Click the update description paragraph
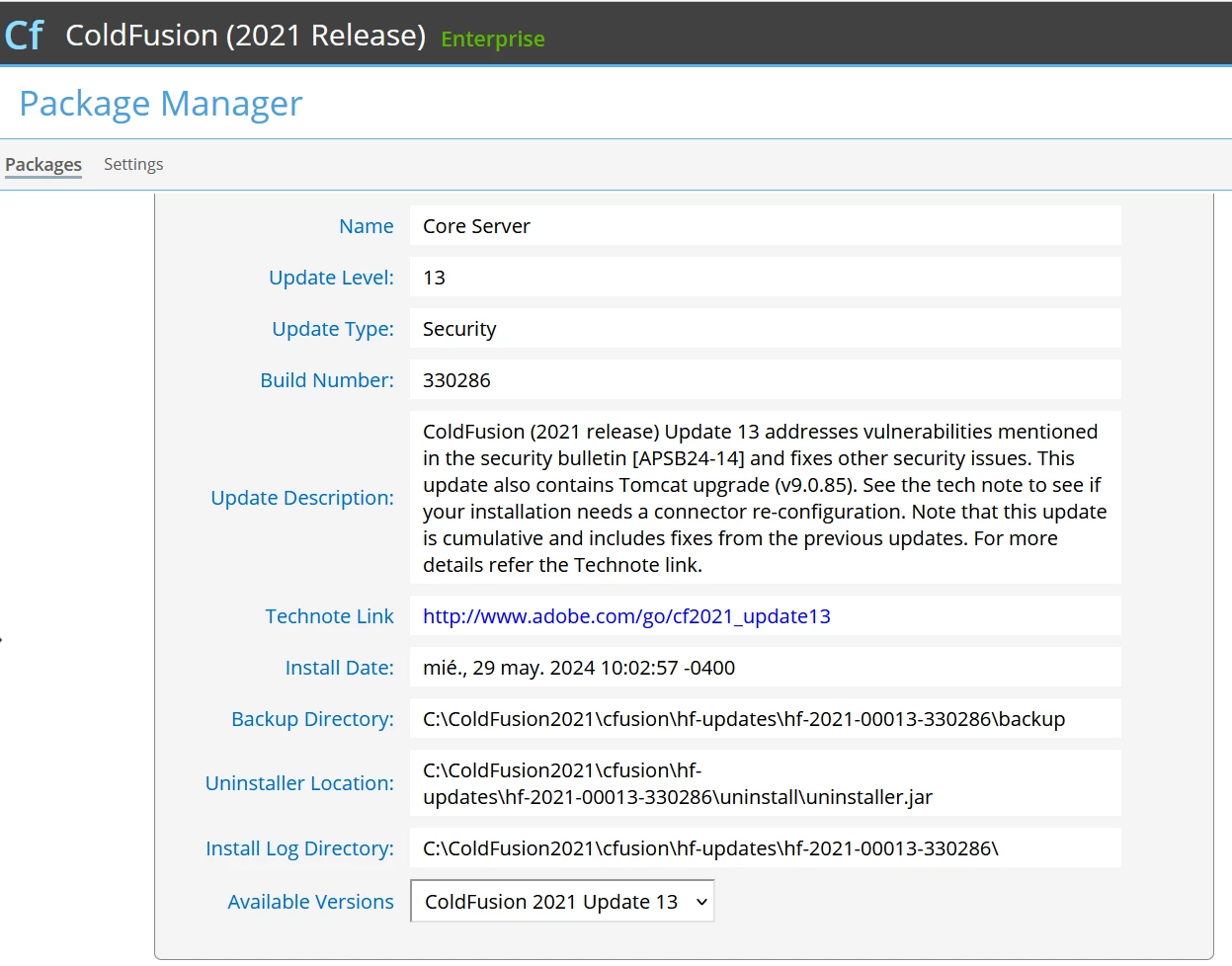The width and height of the screenshot is (1232, 966). (x=765, y=498)
